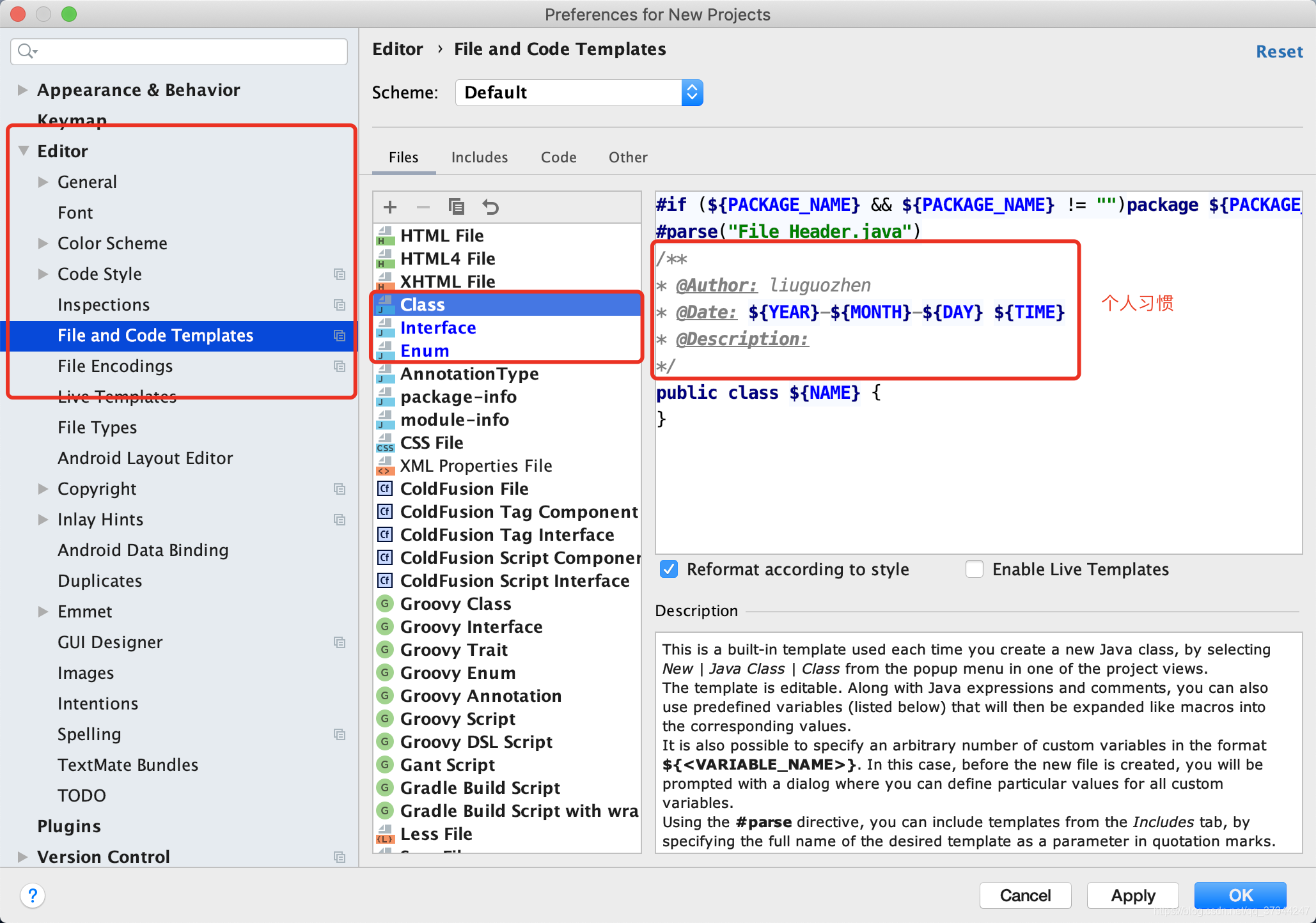Image resolution: width=1316 pixels, height=923 pixels.
Task: Switch to the Code tab
Action: (558, 157)
